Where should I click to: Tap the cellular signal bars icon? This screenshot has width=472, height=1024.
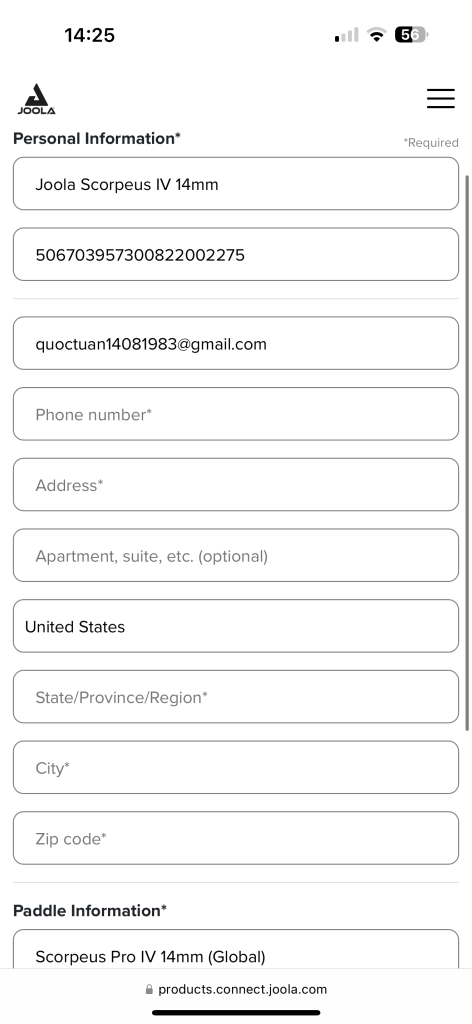(346, 35)
